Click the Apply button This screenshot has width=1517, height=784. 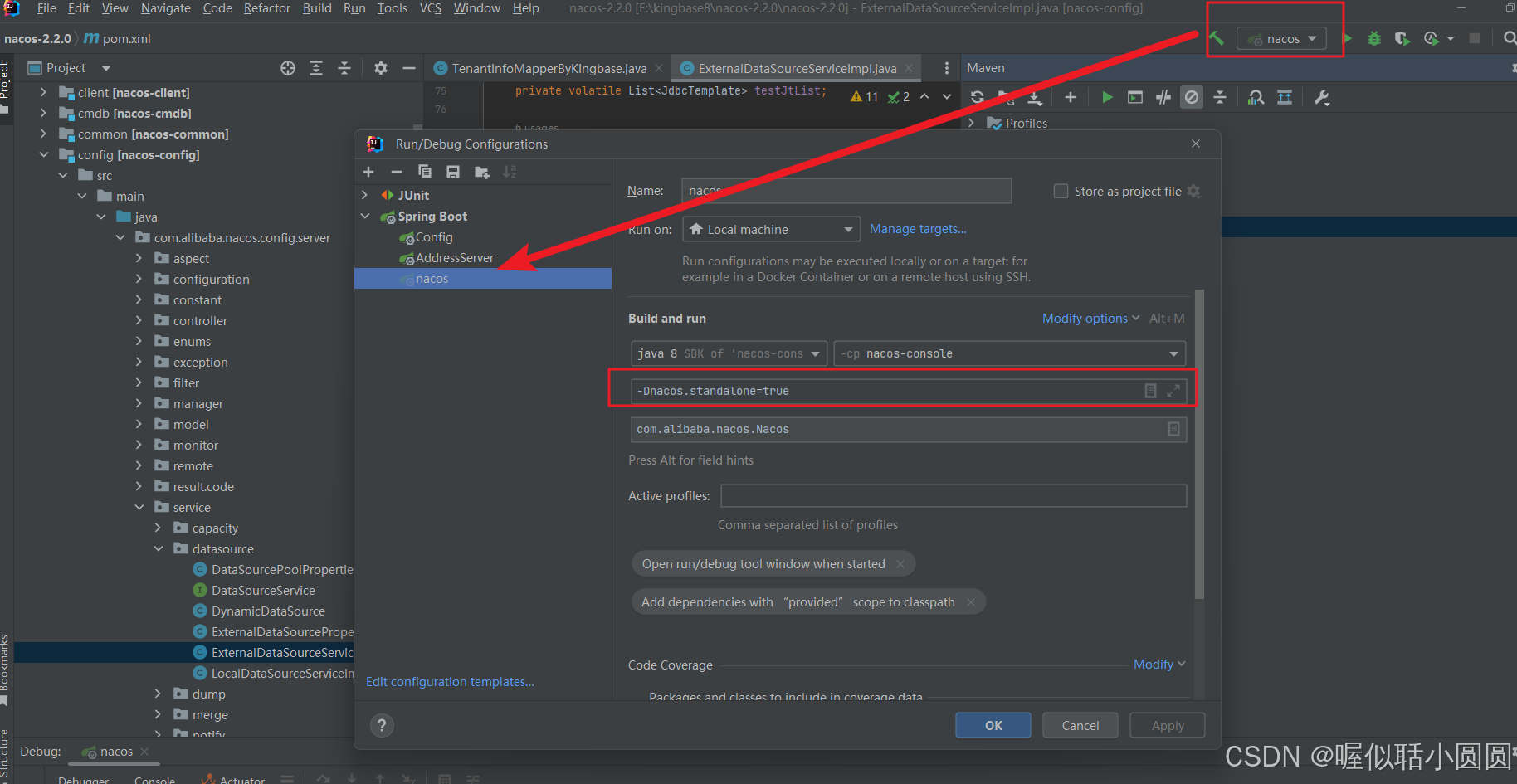pyautogui.click(x=1168, y=725)
